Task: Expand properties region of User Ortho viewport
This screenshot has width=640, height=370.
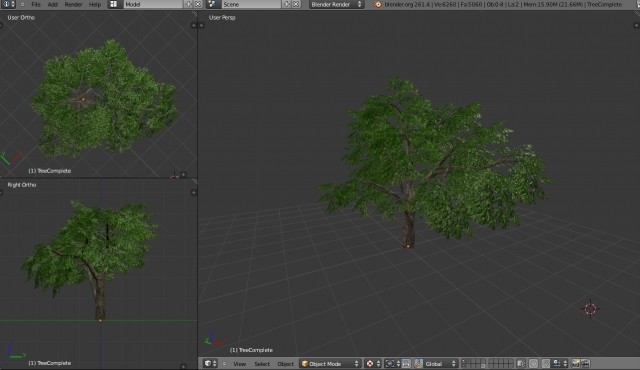Action: point(194,25)
